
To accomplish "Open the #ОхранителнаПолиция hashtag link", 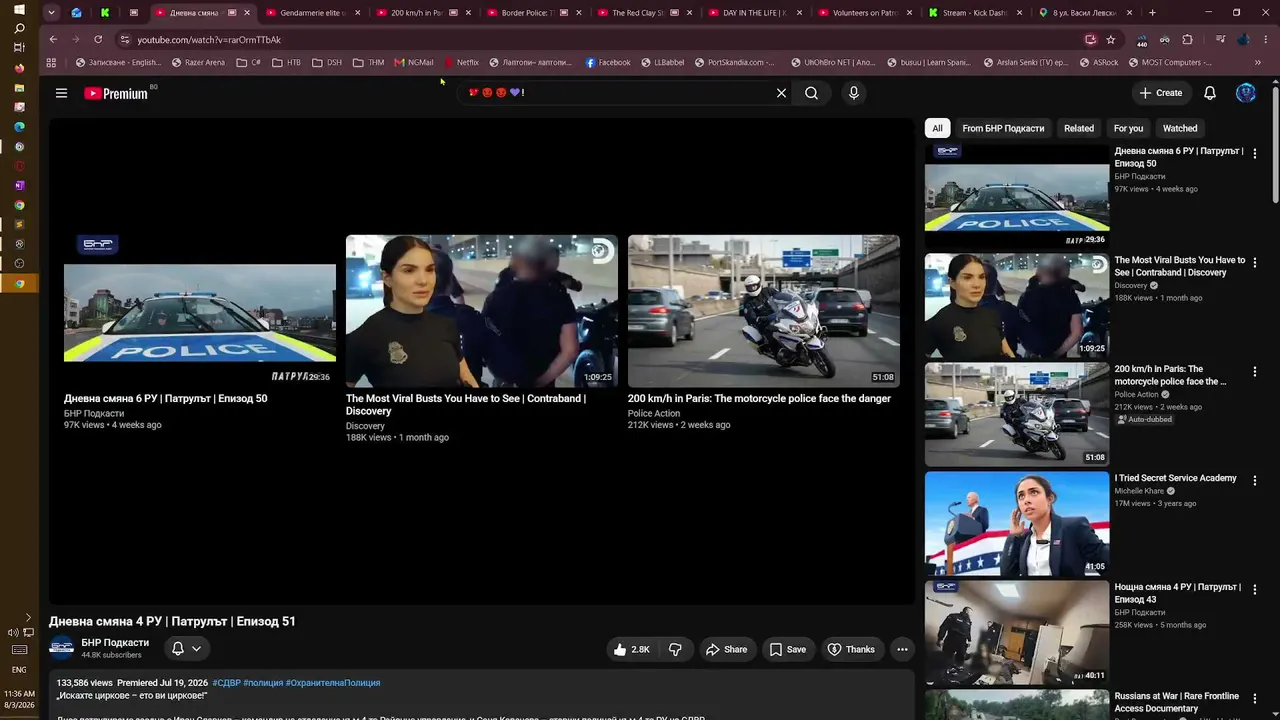I will click(x=333, y=683).
